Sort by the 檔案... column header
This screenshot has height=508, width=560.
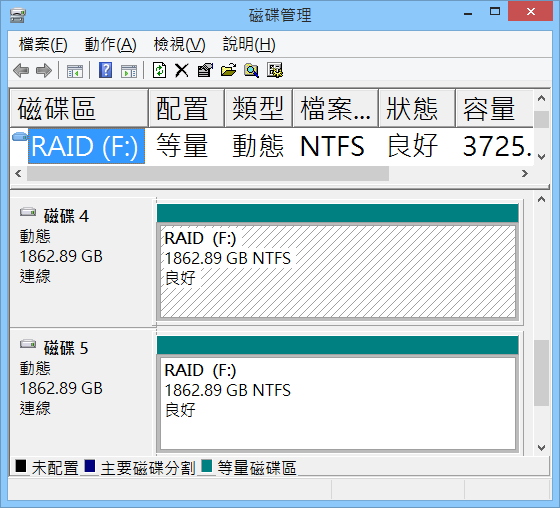(335, 108)
